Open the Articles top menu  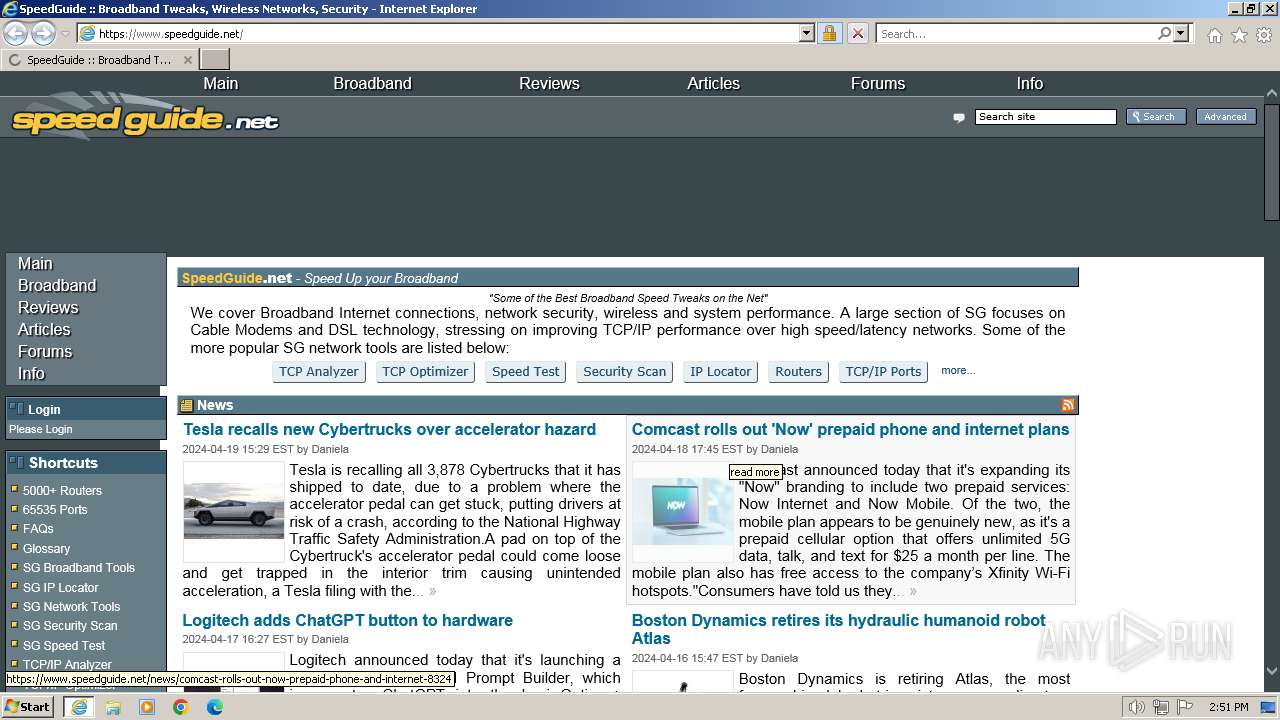coord(713,83)
